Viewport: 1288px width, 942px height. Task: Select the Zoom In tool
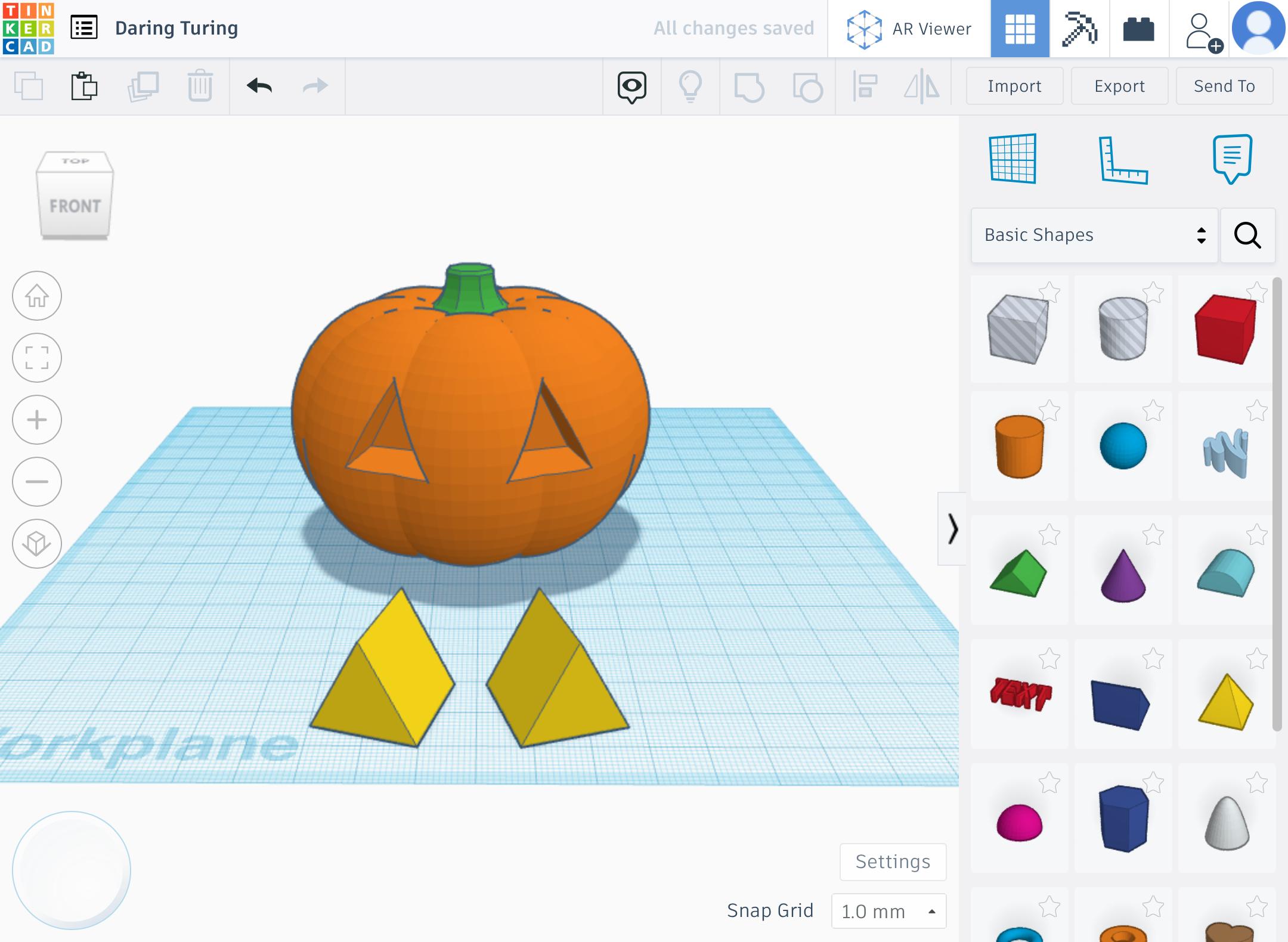tap(37, 420)
